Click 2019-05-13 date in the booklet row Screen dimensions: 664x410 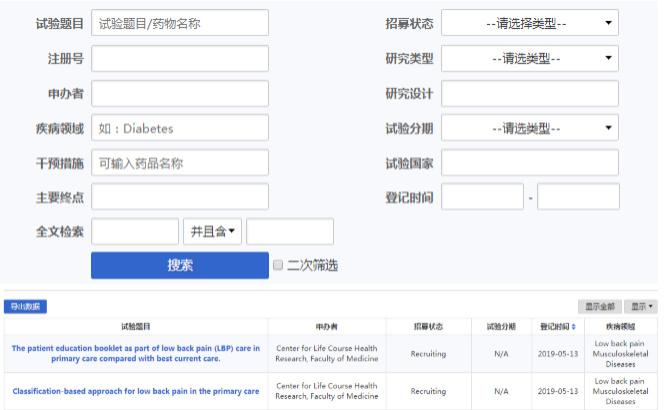click(x=558, y=354)
